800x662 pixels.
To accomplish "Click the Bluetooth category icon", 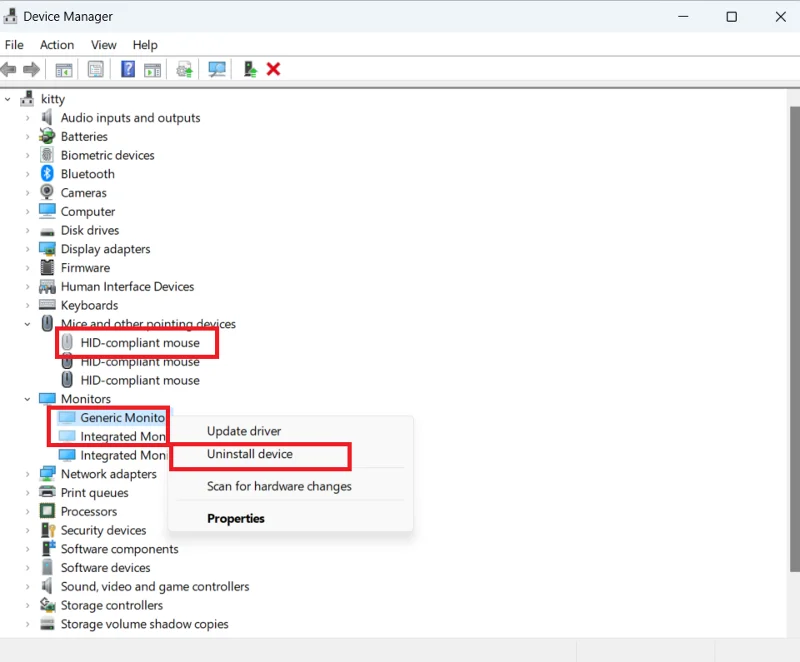I will click(47, 173).
